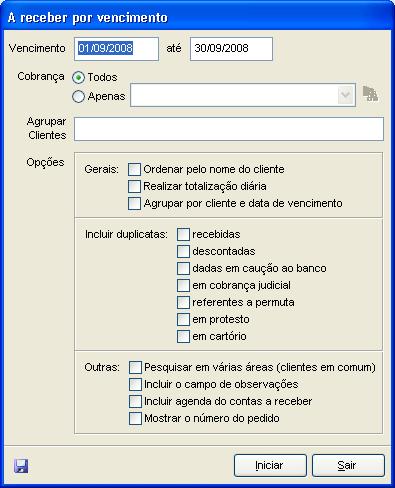Click the 'Opções' label

45,163
